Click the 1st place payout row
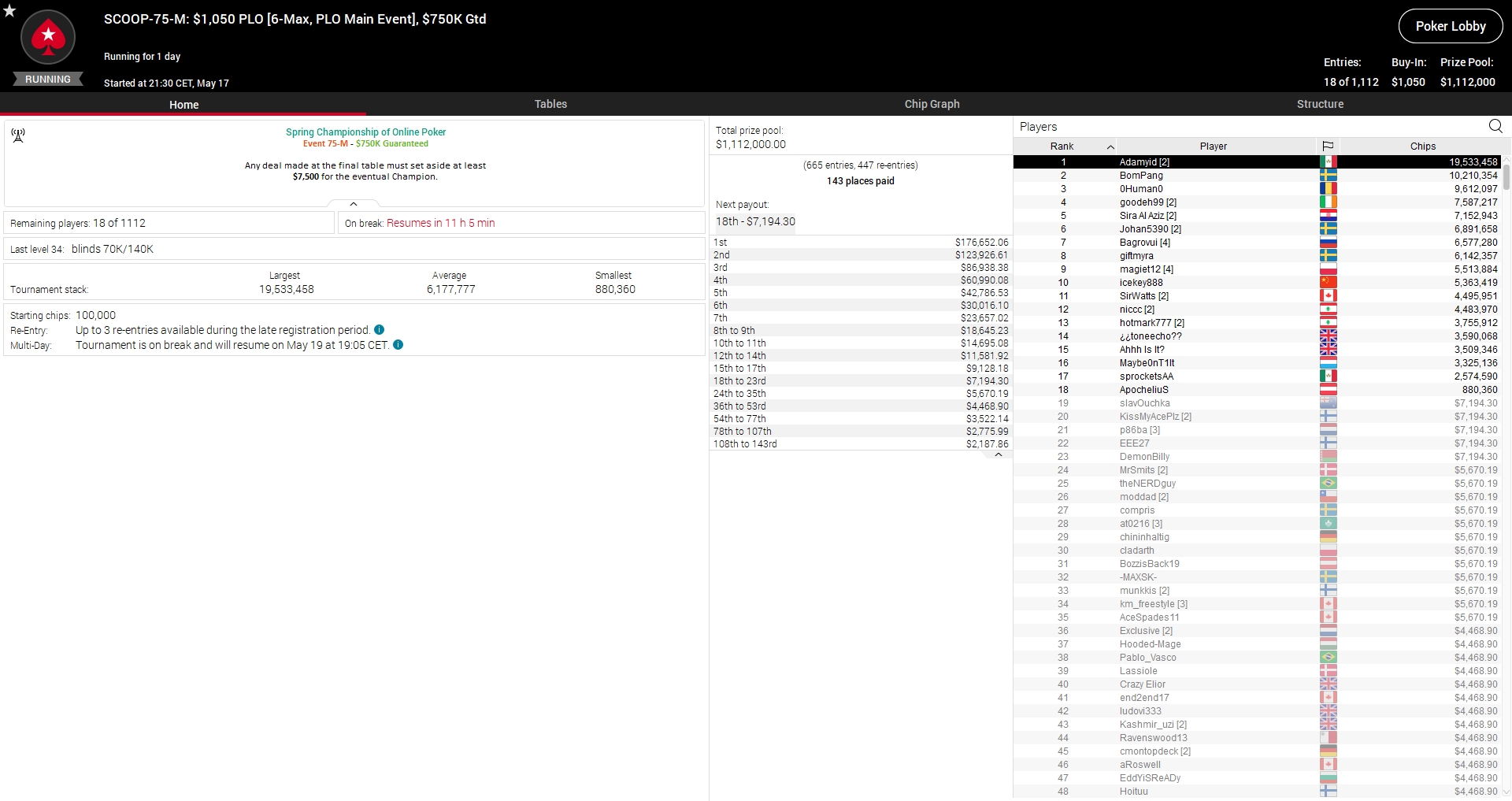The image size is (1512, 801). click(x=861, y=243)
